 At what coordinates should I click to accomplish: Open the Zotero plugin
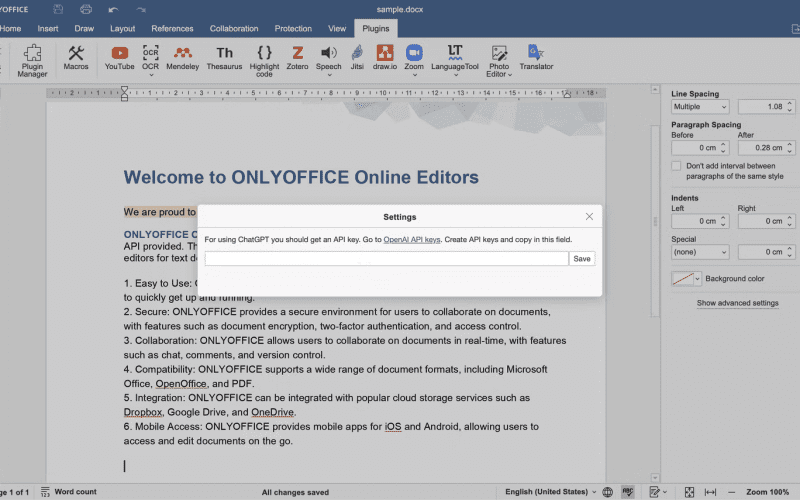coord(297,57)
